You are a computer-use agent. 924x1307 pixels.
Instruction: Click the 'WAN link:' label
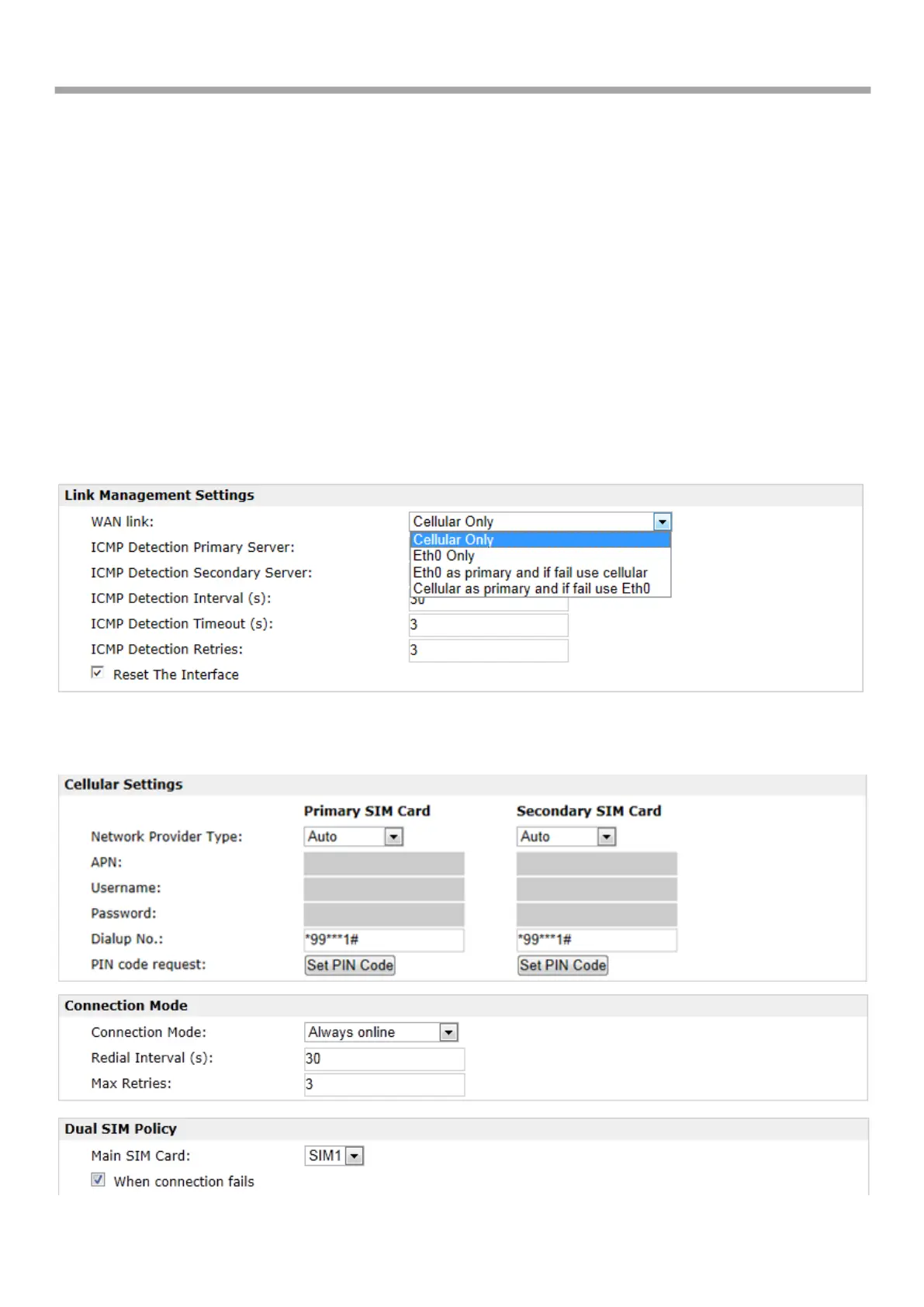click(122, 522)
